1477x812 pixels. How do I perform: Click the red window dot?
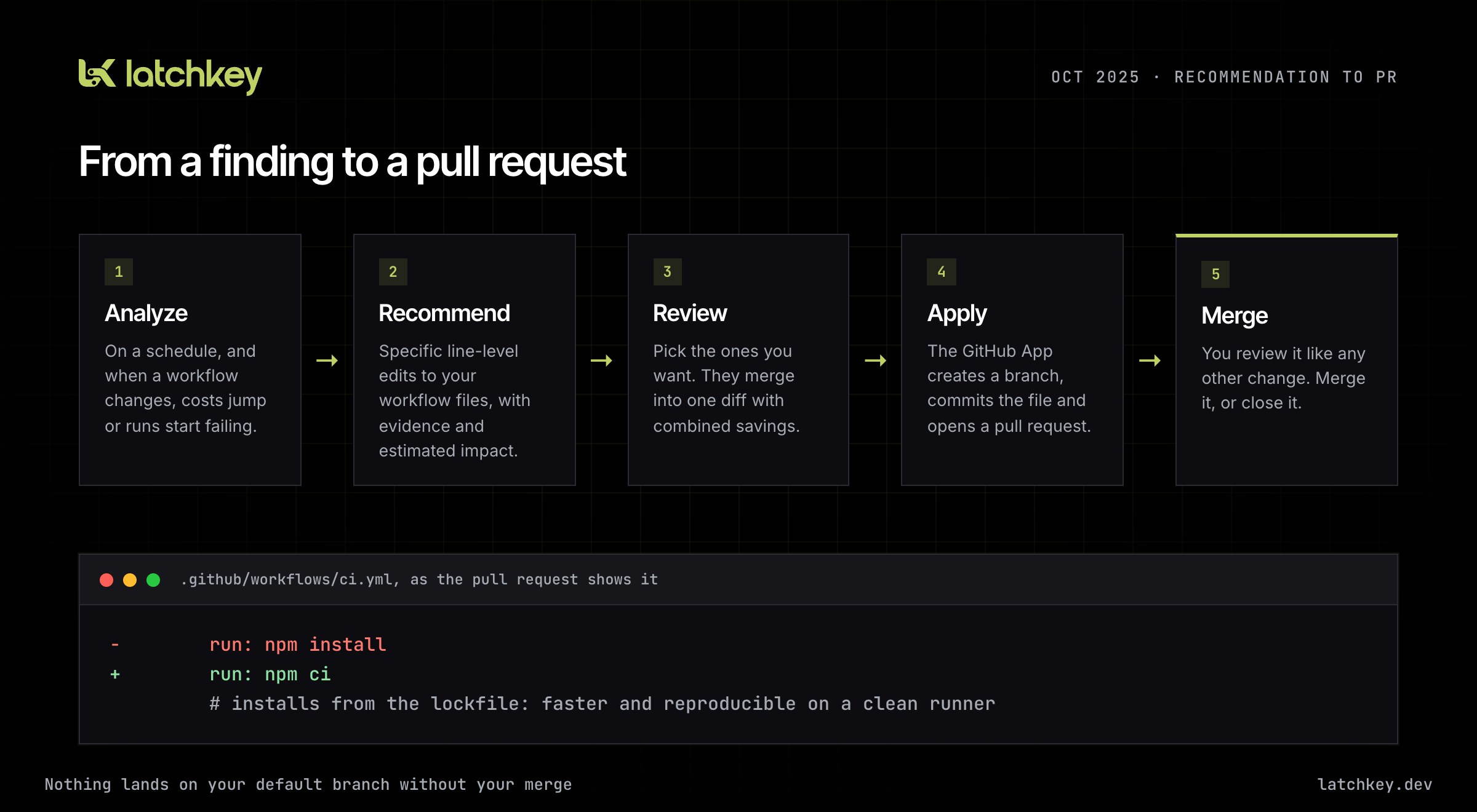106,580
